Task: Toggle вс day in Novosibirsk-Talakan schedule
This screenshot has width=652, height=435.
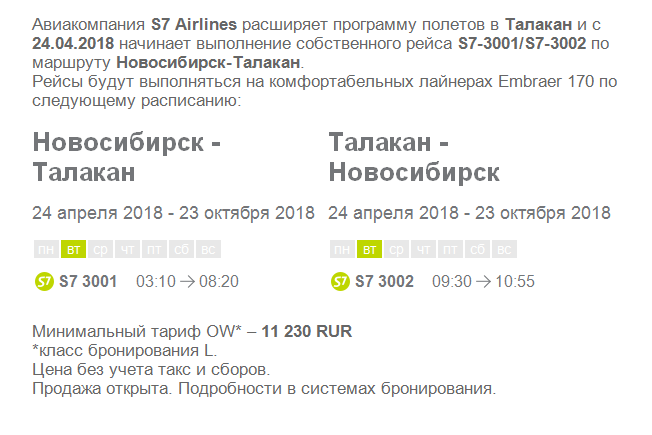Action: [x=208, y=249]
